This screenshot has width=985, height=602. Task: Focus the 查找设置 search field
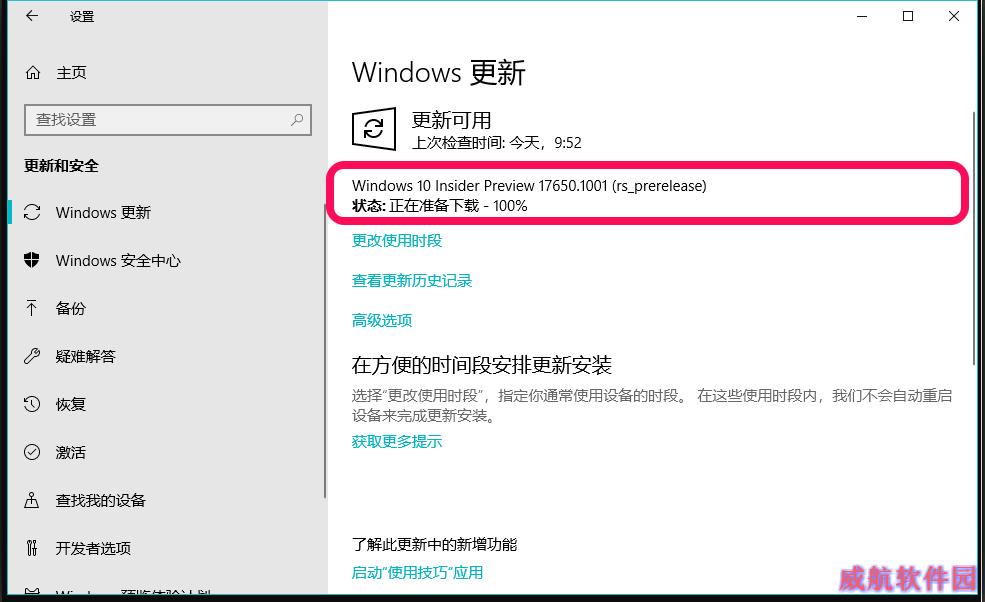point(168,120)
